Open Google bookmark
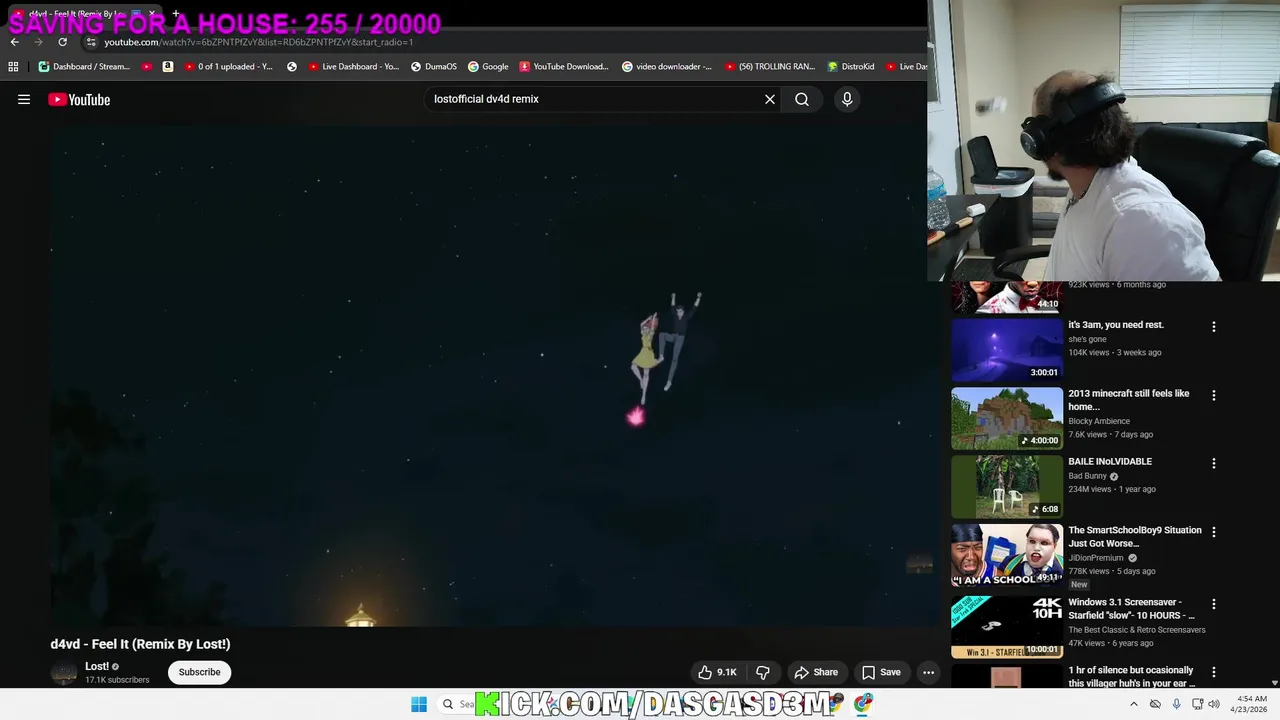The width and height of the screenshot is (1280, 720). tap(488, 67)
